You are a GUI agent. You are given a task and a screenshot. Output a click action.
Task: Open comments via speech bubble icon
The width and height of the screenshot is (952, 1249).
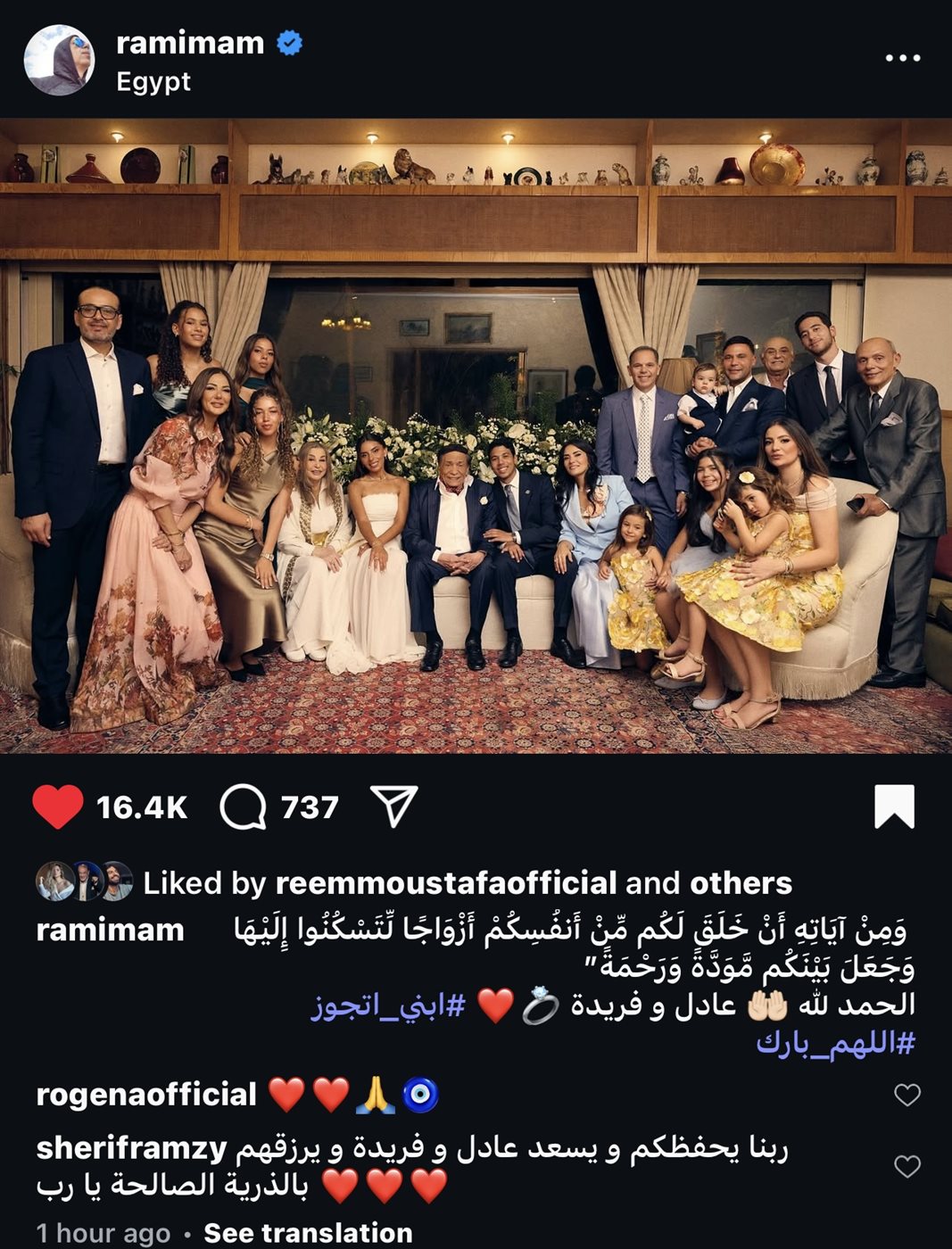point(243,807)
